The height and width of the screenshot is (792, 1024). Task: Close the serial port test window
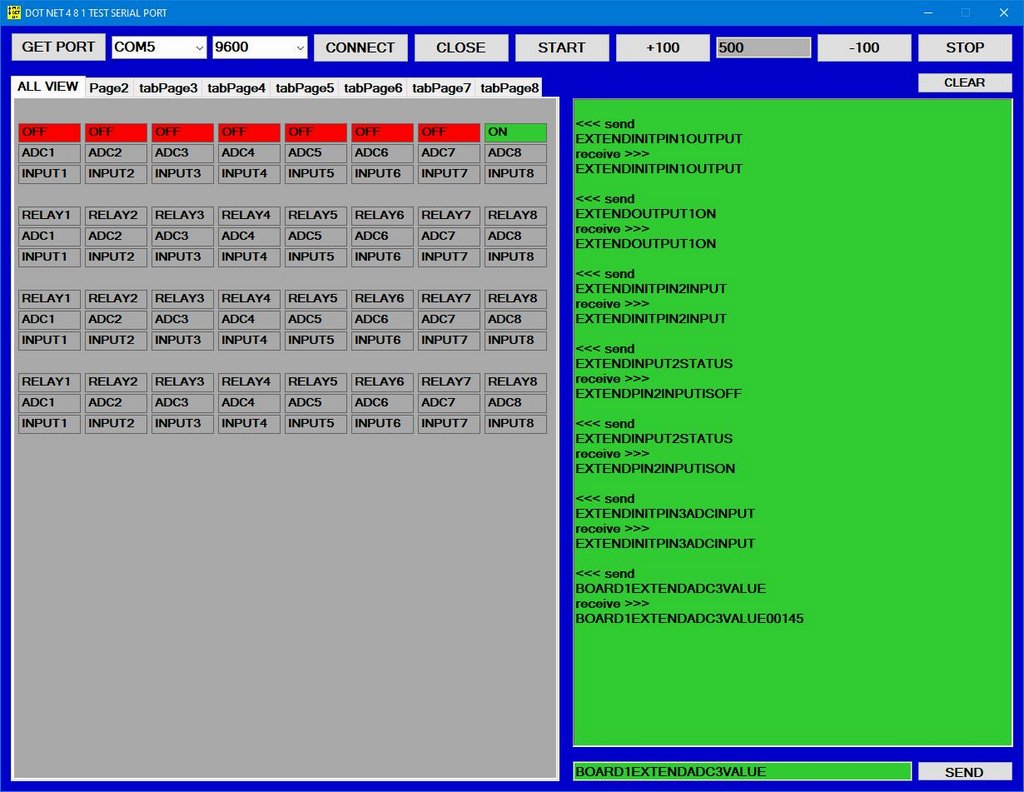(1004, 13)
